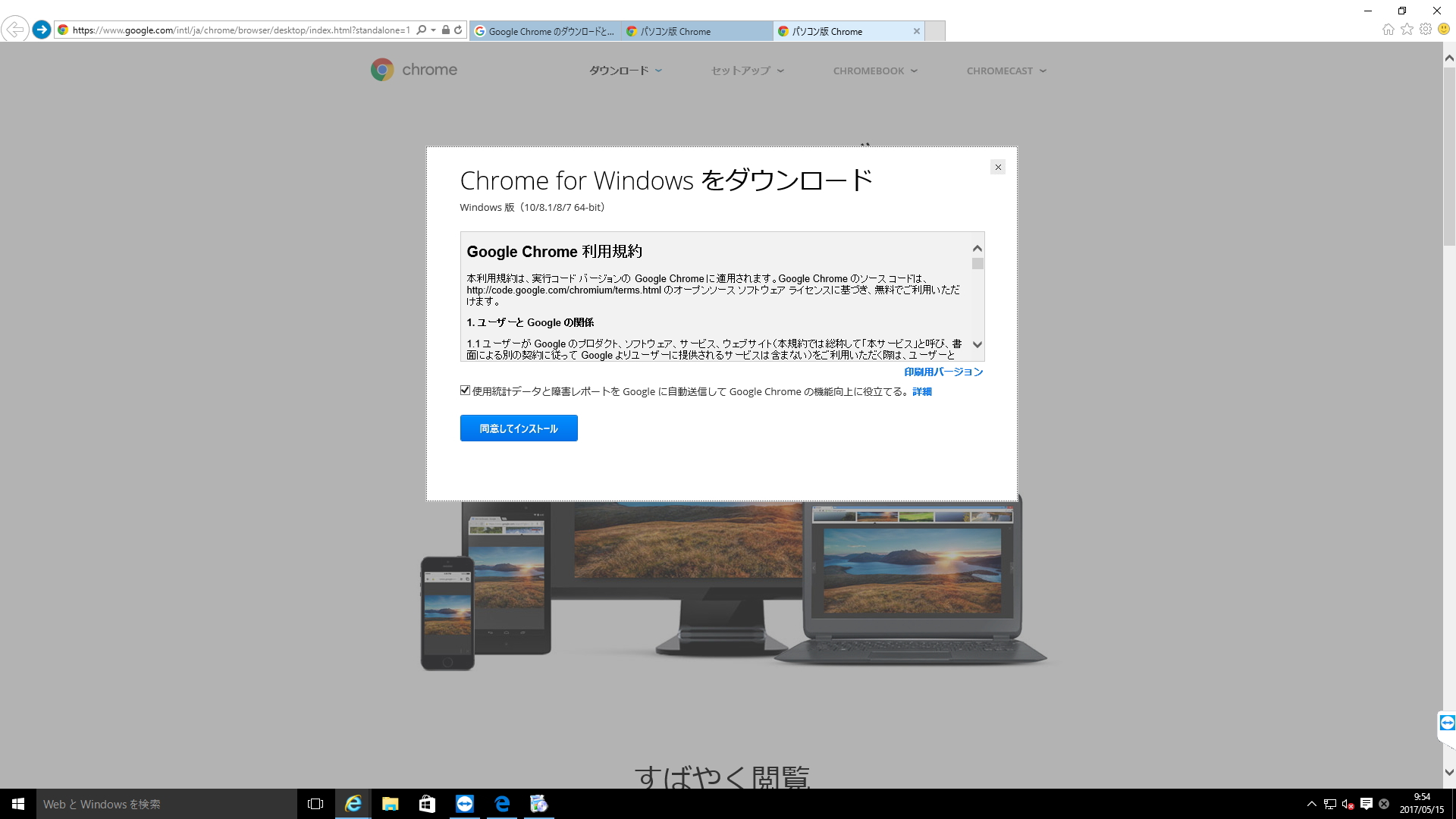Viewport: 1456px width, 819px height.
Task: Click the smiley feedback icon
Action: click(1444, 30)
